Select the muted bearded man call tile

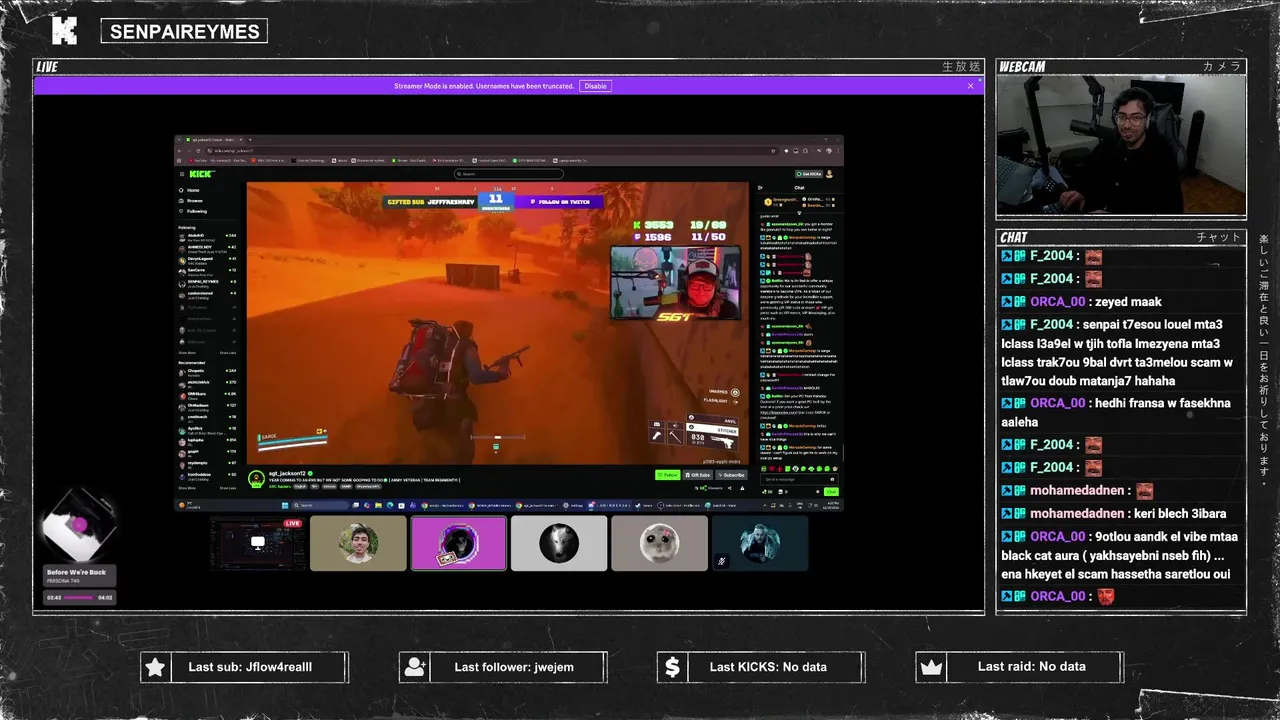pyautogui.click(x=759, y=543)
